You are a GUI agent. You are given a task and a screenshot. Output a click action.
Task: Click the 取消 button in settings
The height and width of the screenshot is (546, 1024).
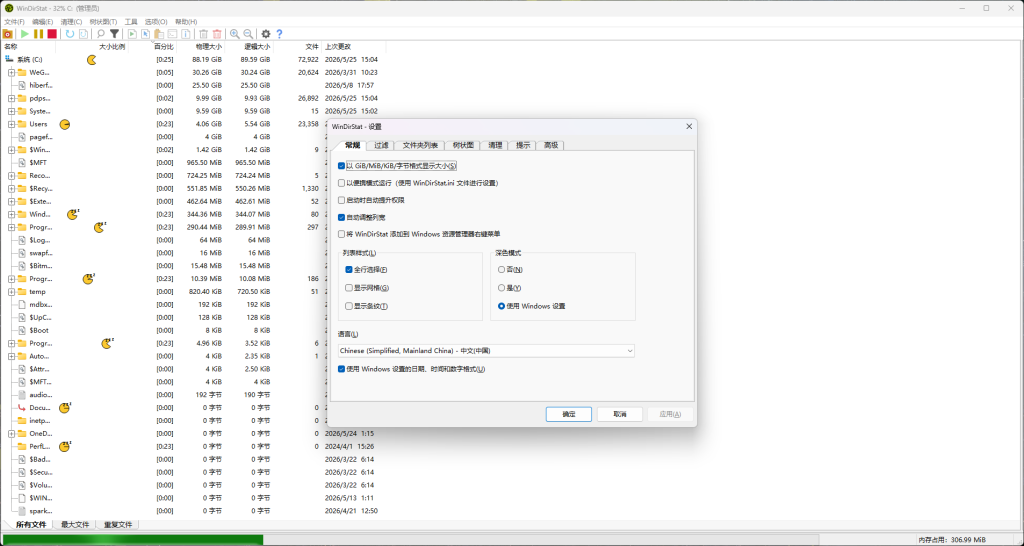coord(620,414)
